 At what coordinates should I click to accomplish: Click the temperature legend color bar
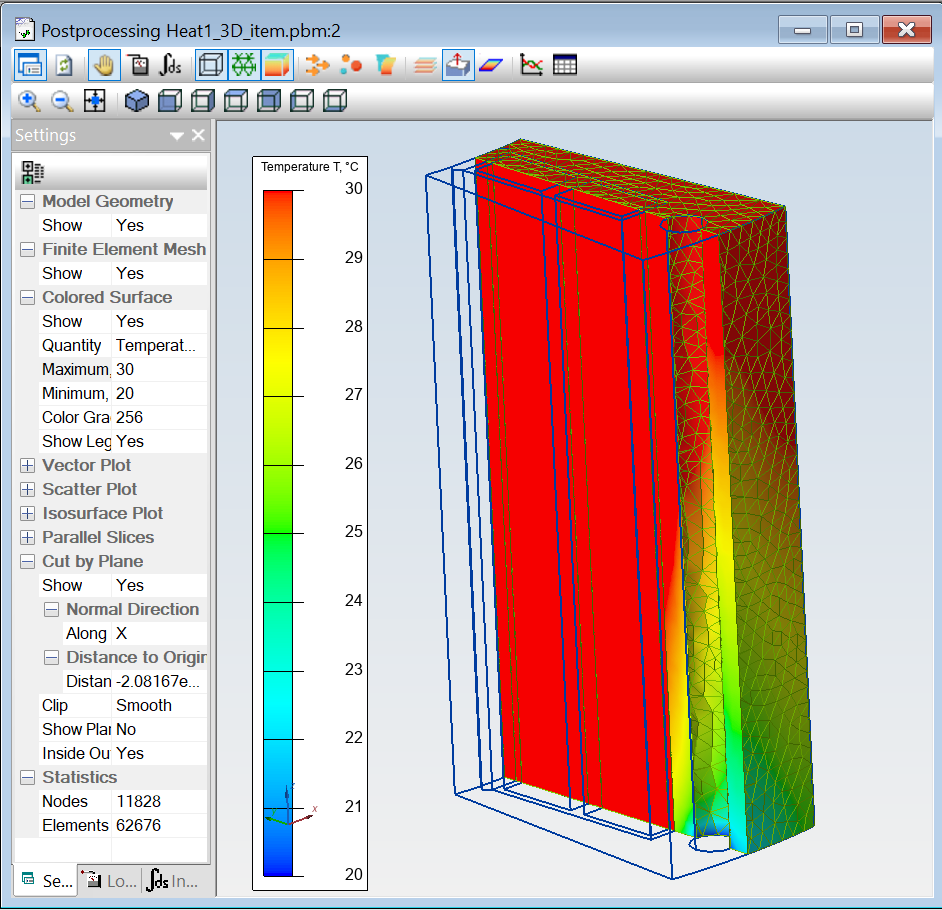click(278, 533)
